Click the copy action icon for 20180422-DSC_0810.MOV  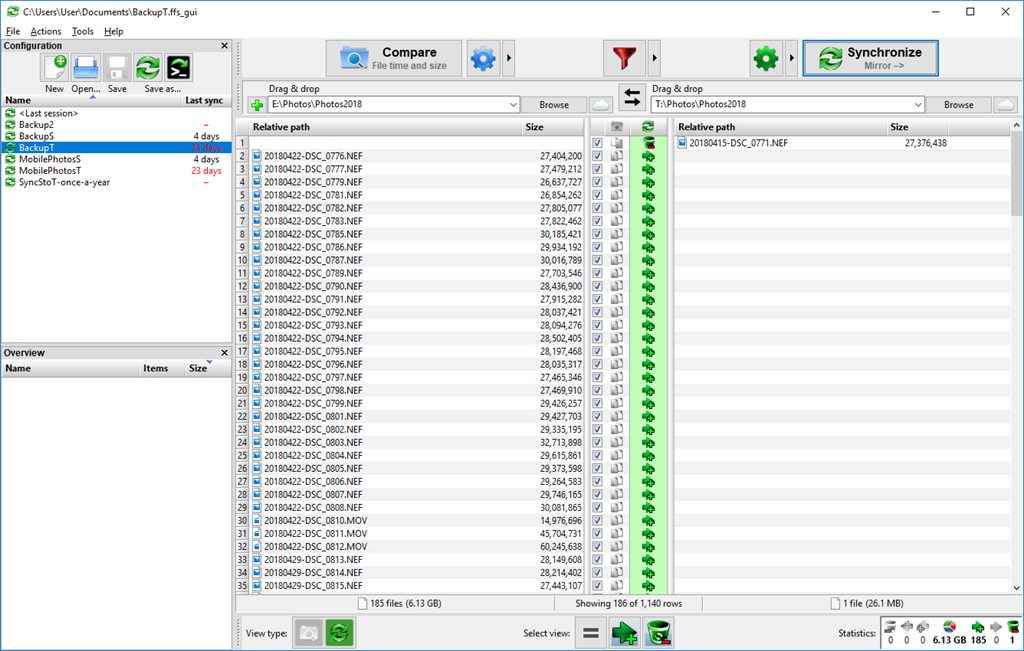(648, 521)
